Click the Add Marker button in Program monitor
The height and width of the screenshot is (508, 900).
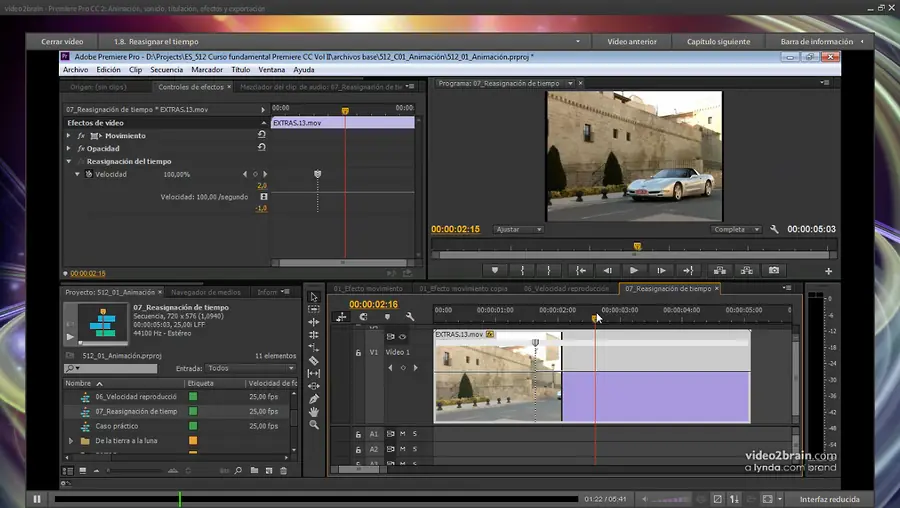click(495, 270)
